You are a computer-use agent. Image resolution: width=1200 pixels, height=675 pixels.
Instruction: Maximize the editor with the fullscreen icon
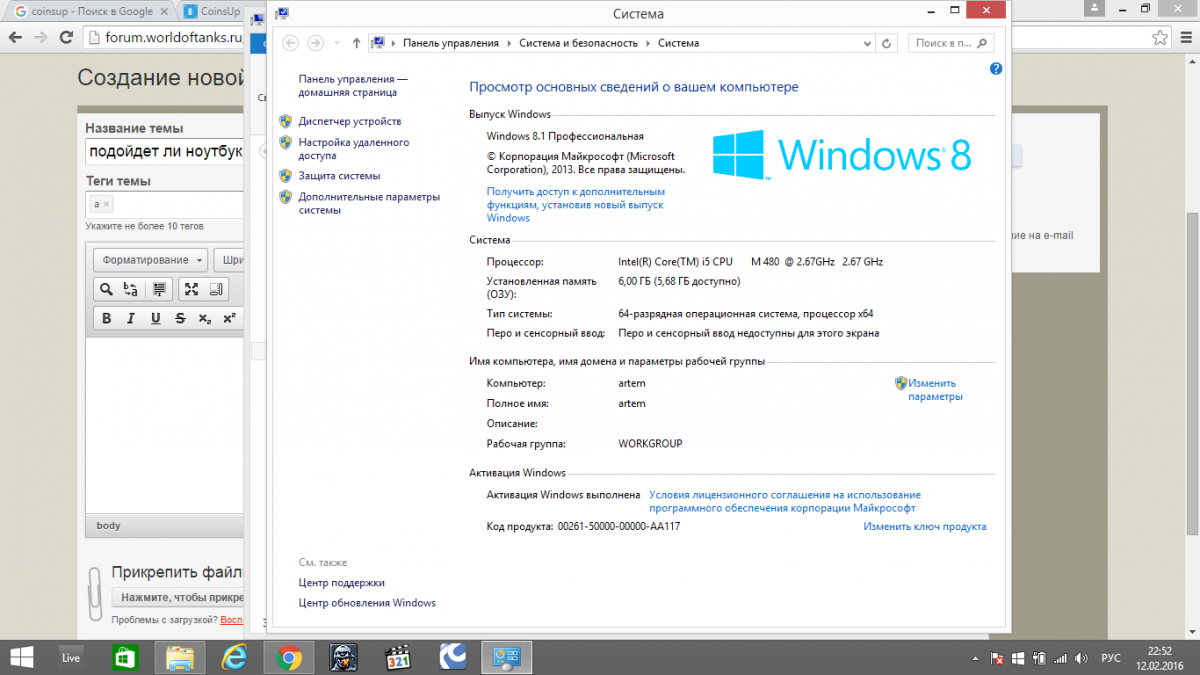(x=190, y=290)
